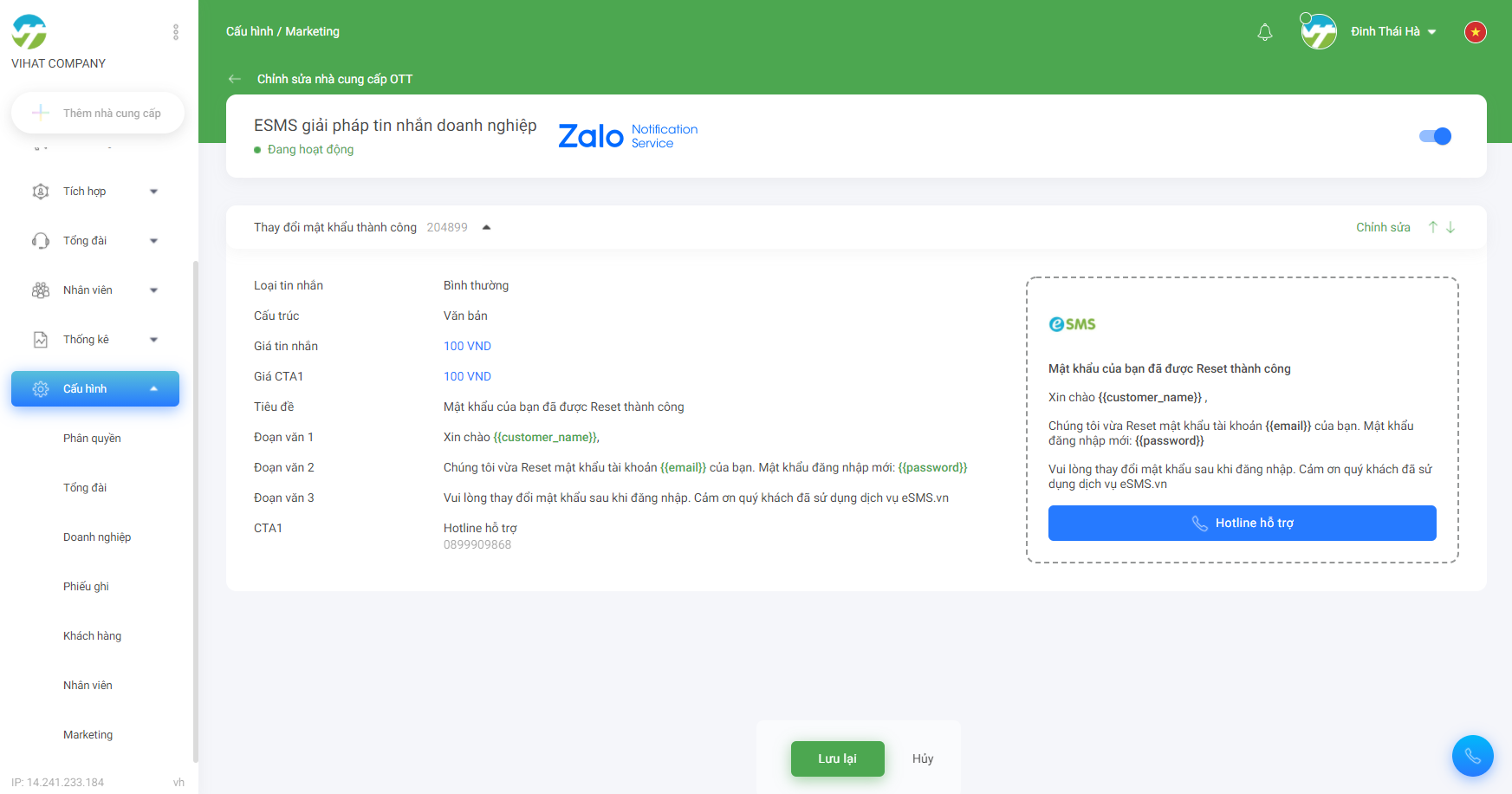
Task: Click the Lưu lại save button
Action: (837, 758)
